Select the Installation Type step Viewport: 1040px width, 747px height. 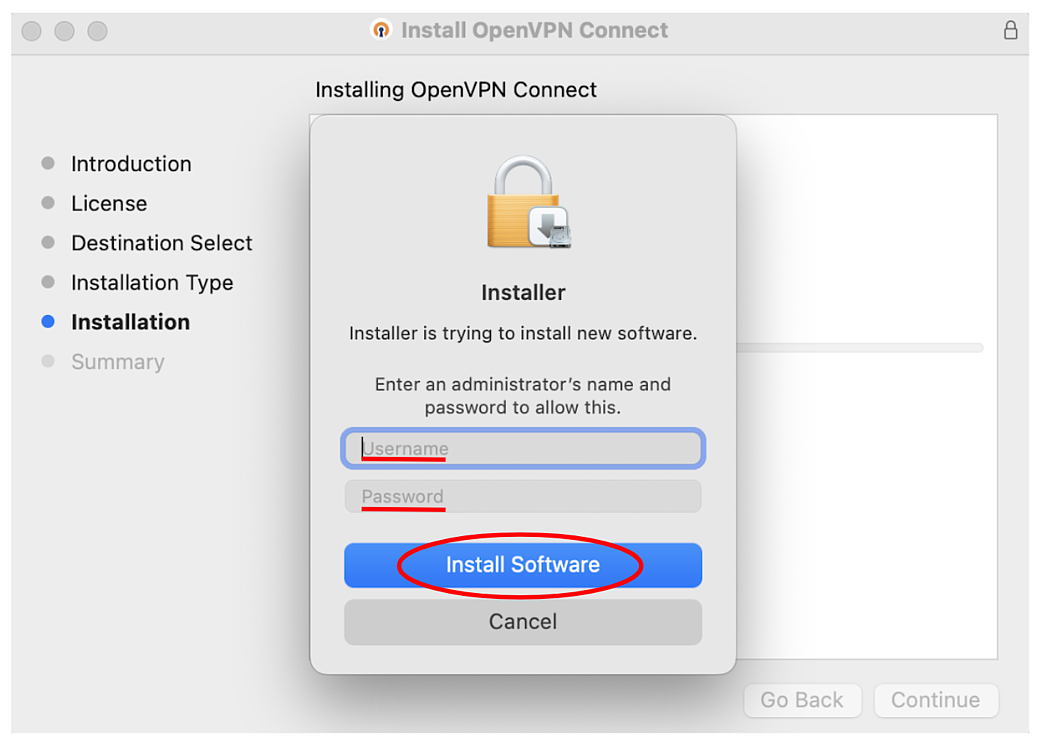(152, 283)
